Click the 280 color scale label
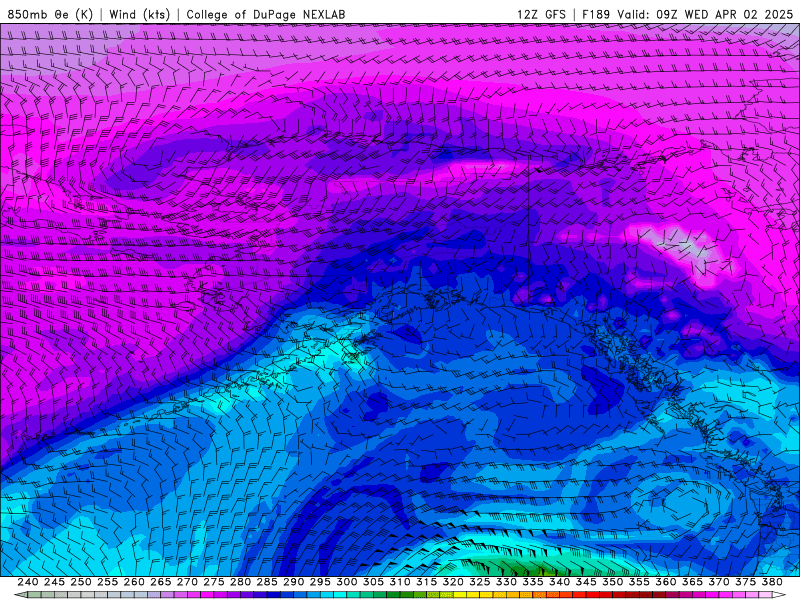This screenshot has height=600, width=800. (x=240, y=582)
